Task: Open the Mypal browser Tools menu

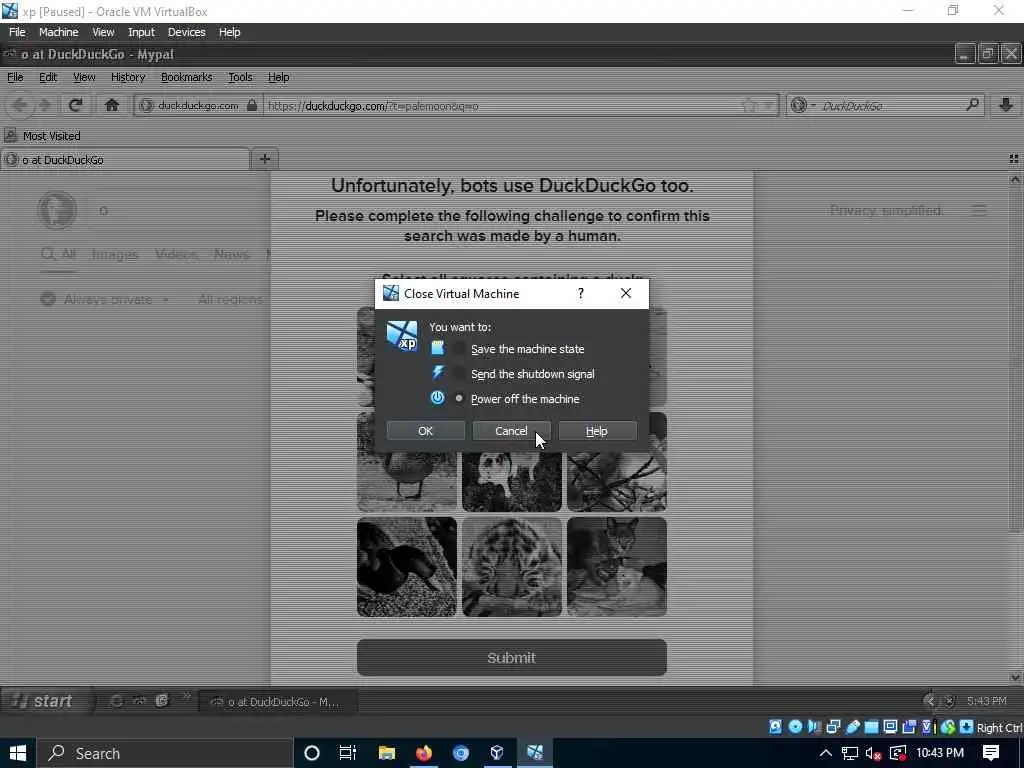Action: click(240, 77)
